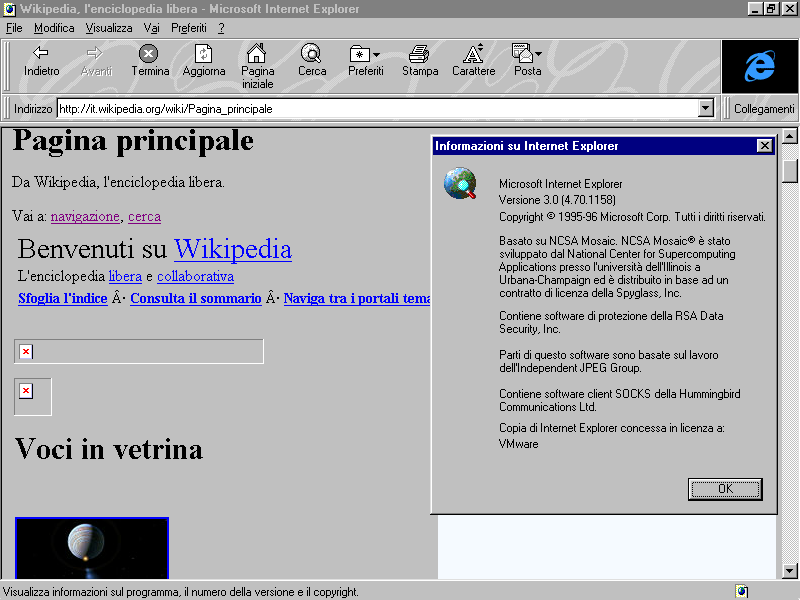
Task: Open web search with Cerca button
Action: 311,61
